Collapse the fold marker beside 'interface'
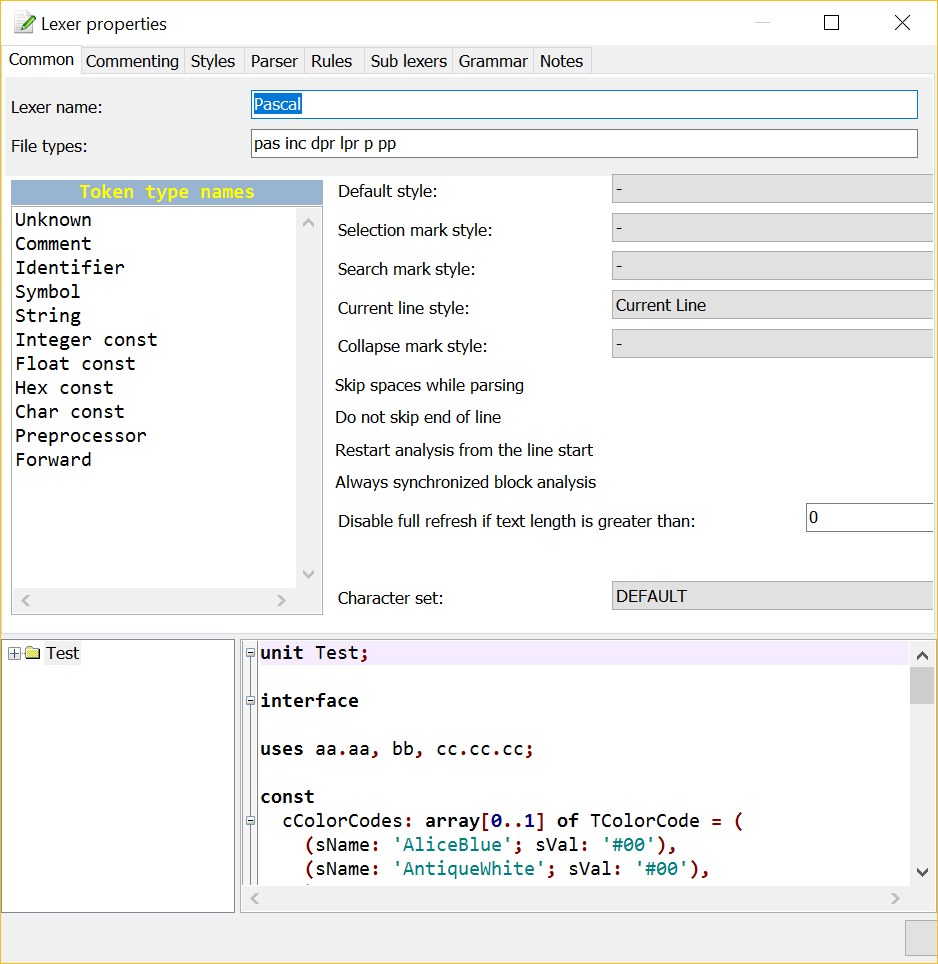 [x=250, y=701]
